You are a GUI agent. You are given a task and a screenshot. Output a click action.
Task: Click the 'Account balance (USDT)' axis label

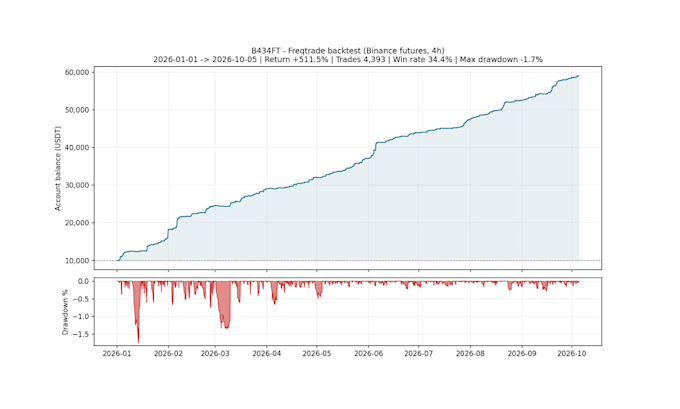point(58,168)
